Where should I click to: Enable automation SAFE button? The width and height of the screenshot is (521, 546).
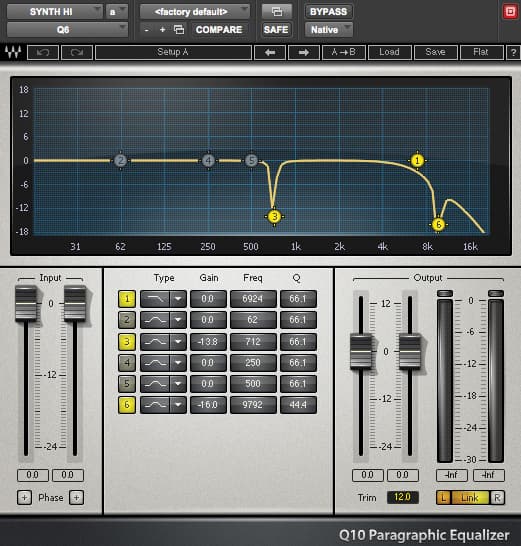(276, 30)
